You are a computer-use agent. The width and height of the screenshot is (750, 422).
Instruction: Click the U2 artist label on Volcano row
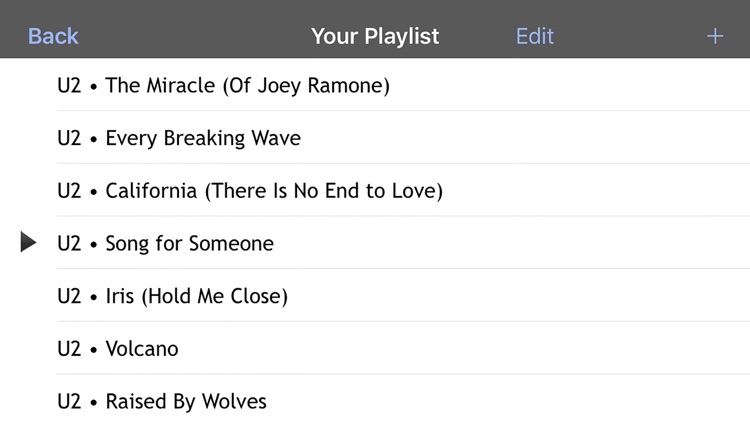tap(69, 349)
